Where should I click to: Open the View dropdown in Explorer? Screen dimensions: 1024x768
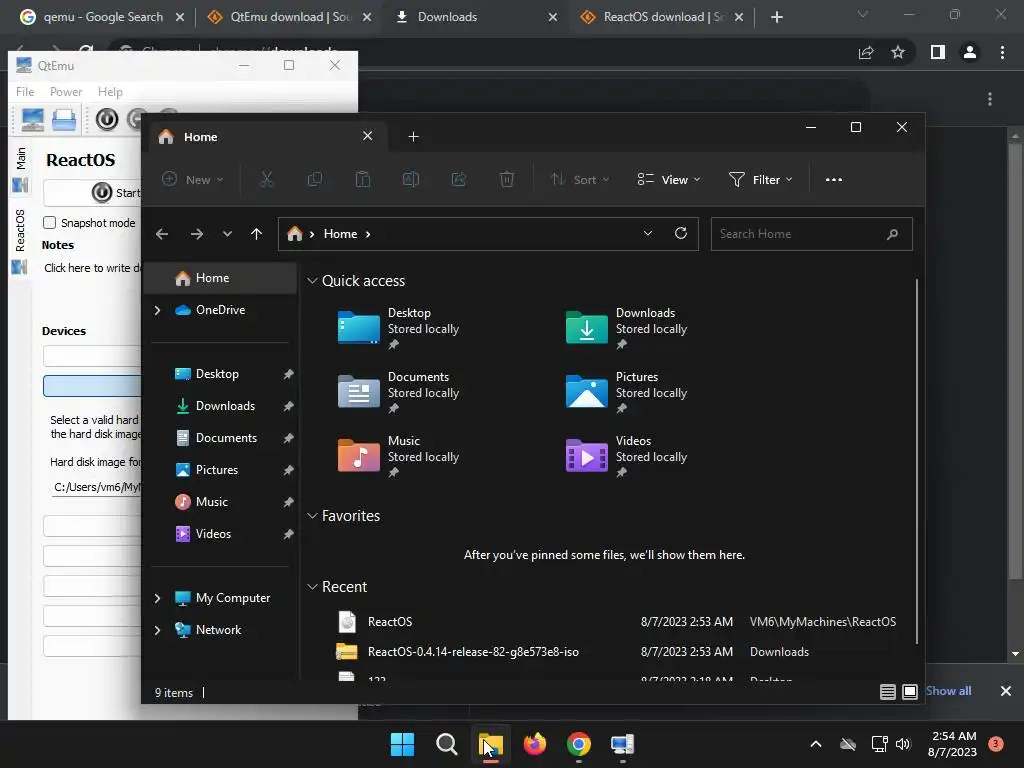[x=669, y=179]
